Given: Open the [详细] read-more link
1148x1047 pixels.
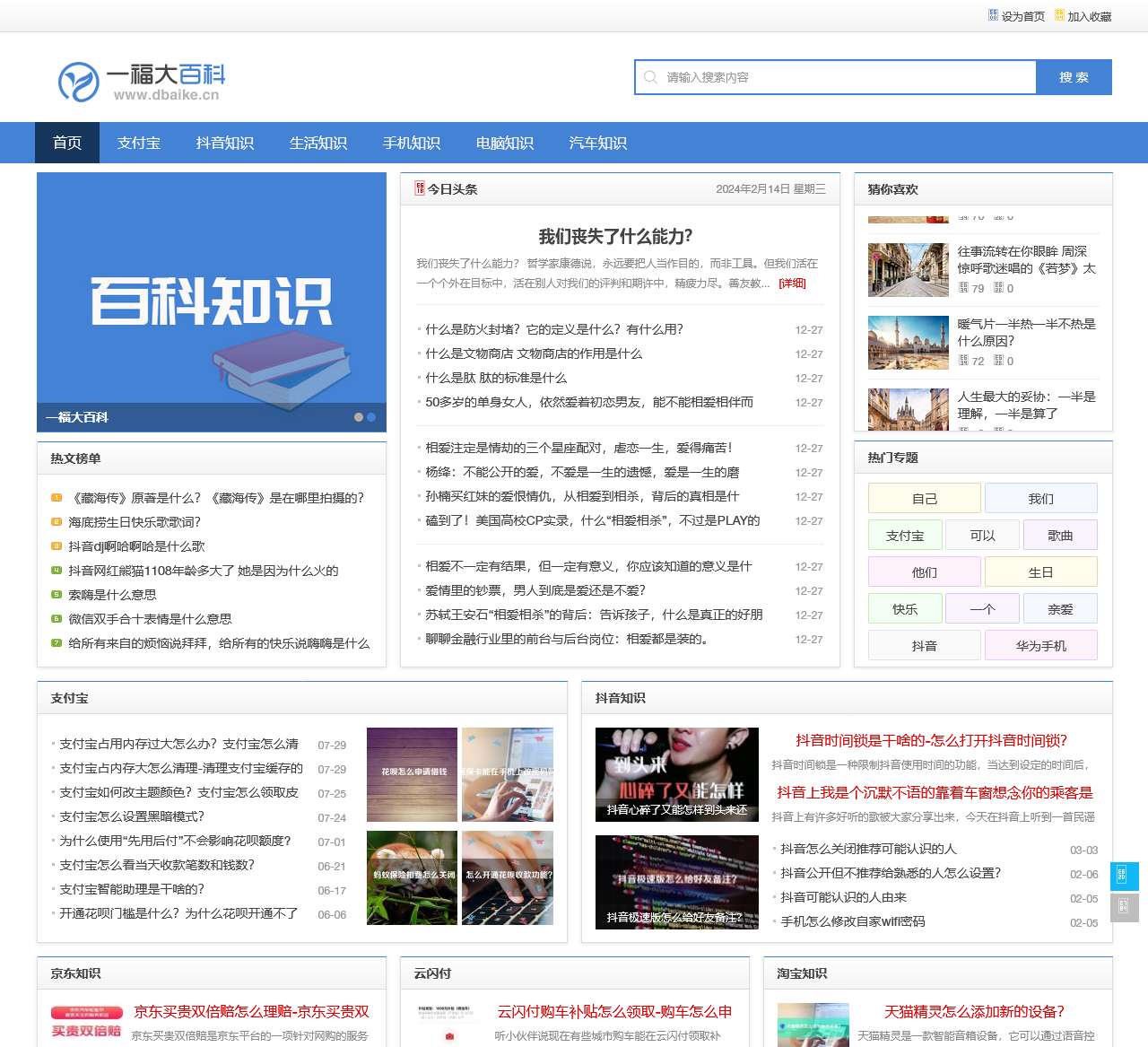Looking at the screenshot, I should pos(793,283).
